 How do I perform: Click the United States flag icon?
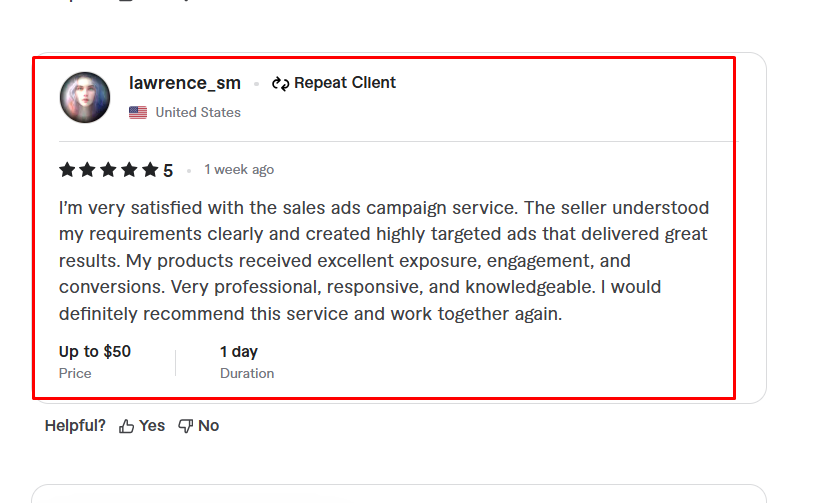pos(138,113)
